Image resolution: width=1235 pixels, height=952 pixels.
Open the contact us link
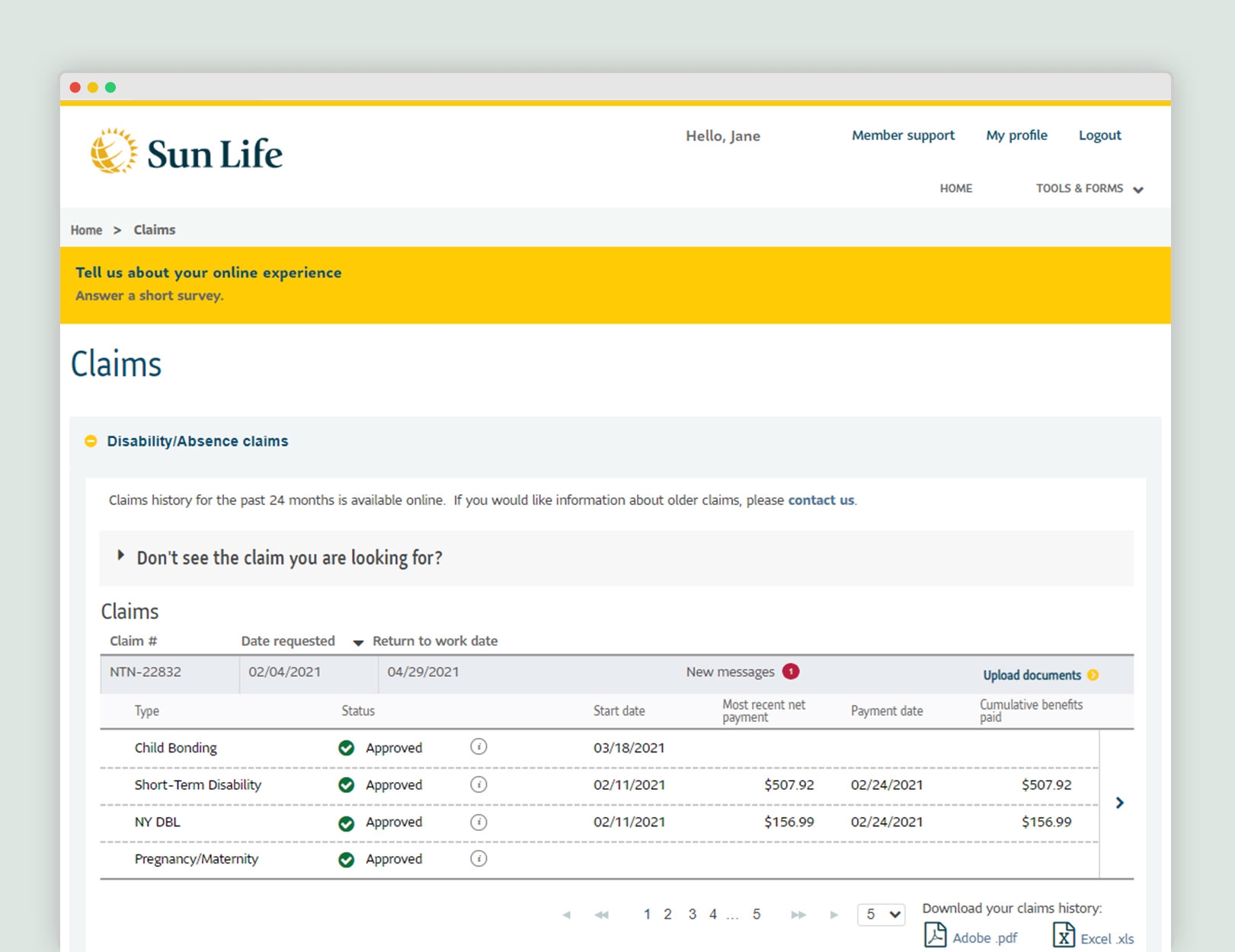click(x=821, y=500)
